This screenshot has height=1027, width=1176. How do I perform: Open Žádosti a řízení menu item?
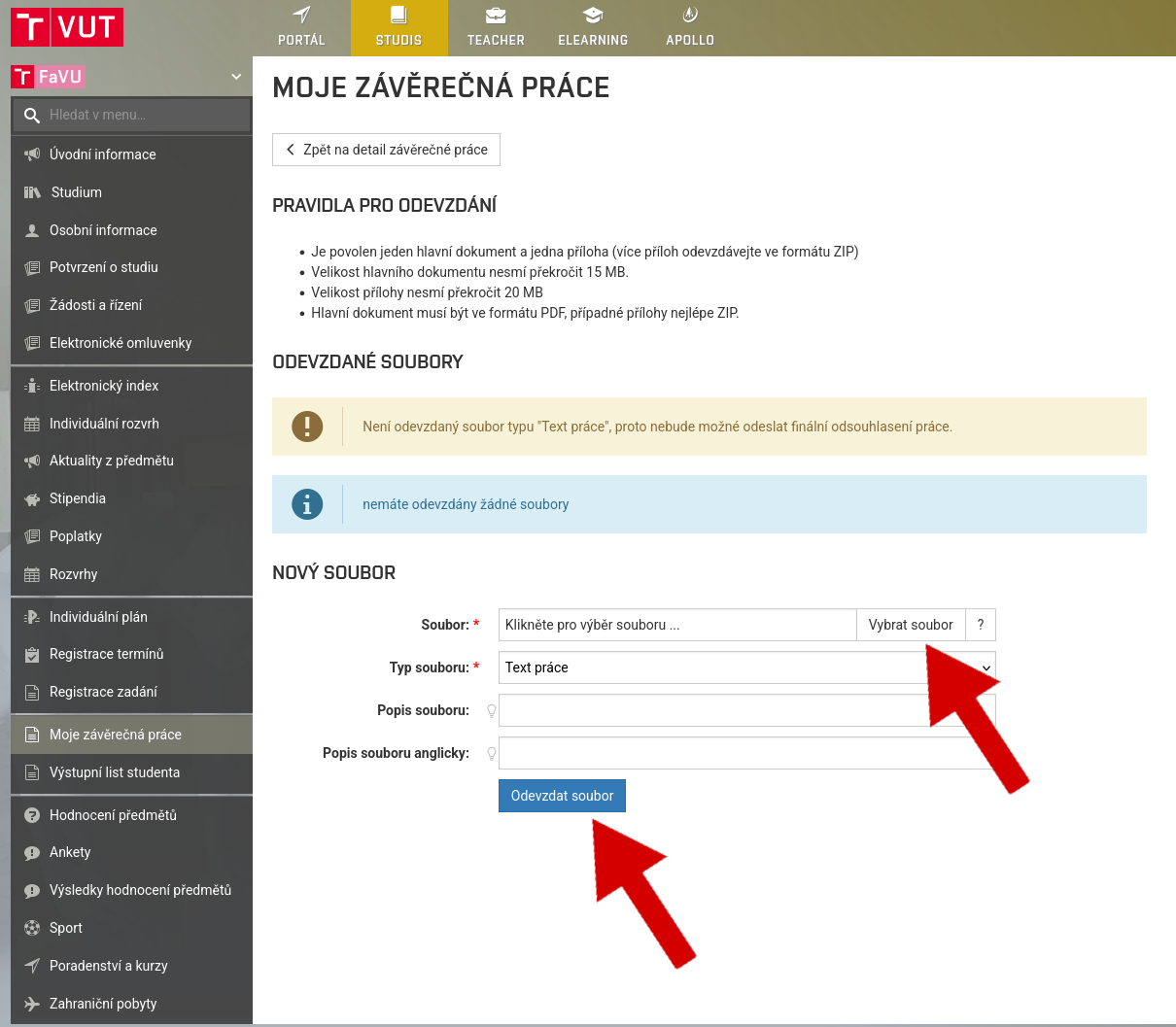[x=131, y=305]
